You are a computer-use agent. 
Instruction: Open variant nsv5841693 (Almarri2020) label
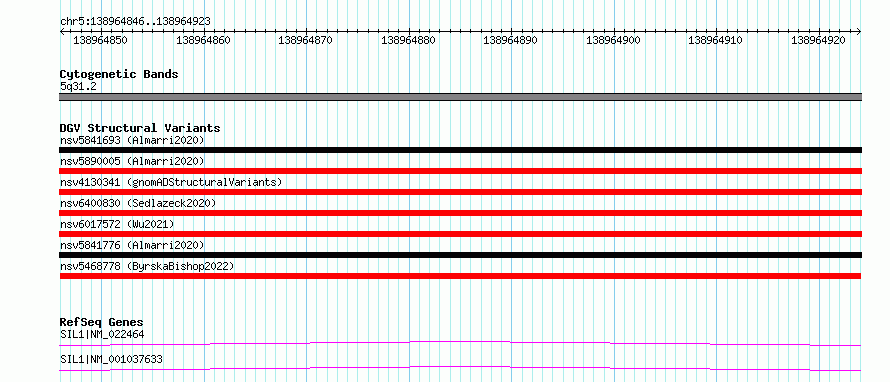[x=132, y=140]
